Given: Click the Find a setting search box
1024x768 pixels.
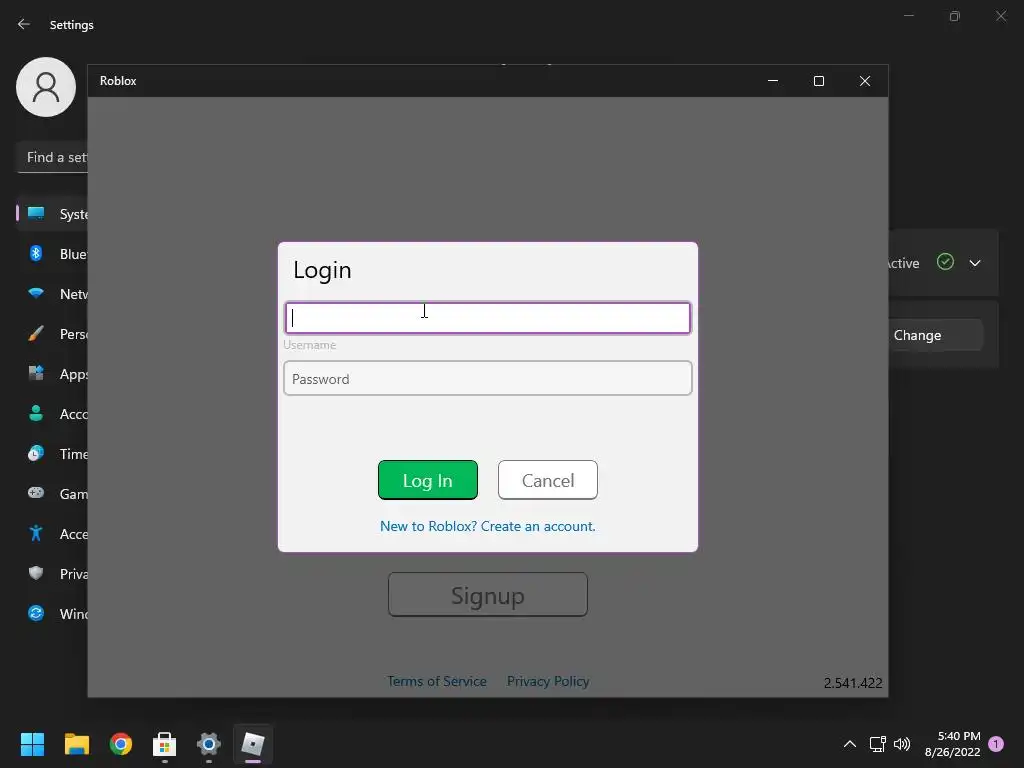Looking at the screenshot, I should coord(52,157).
